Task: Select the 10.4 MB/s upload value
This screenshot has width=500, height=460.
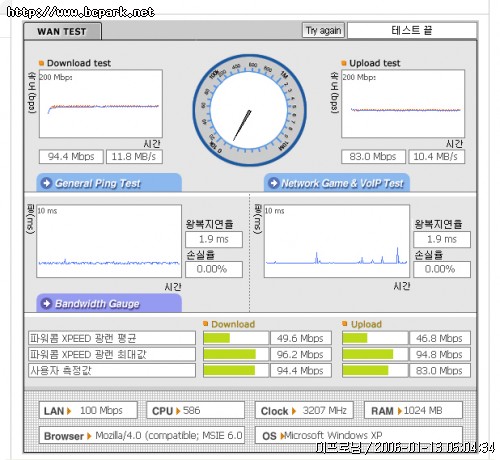Action: 437,157
